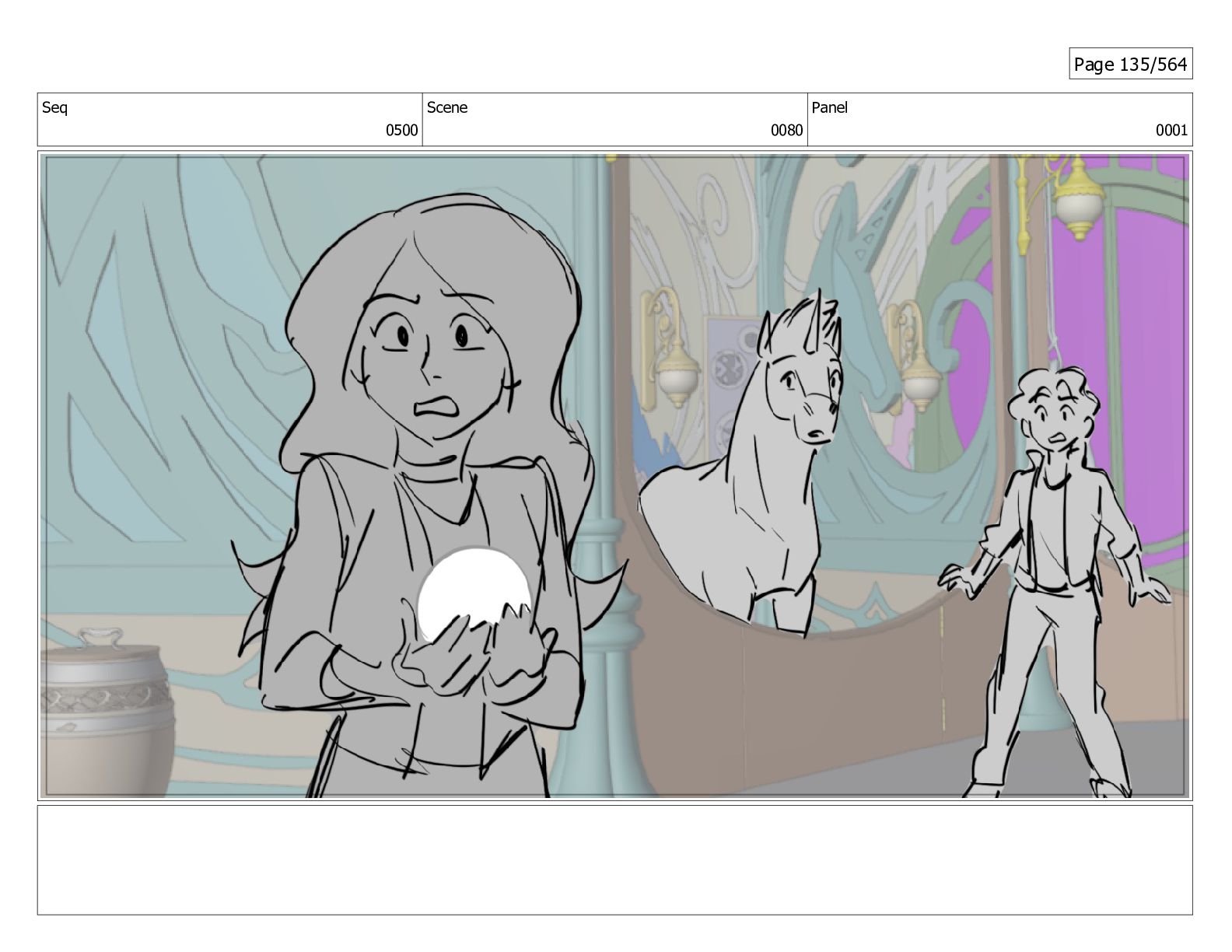Click the Panel label
This screenshot has height=952, width=1232.
[829, 108]
